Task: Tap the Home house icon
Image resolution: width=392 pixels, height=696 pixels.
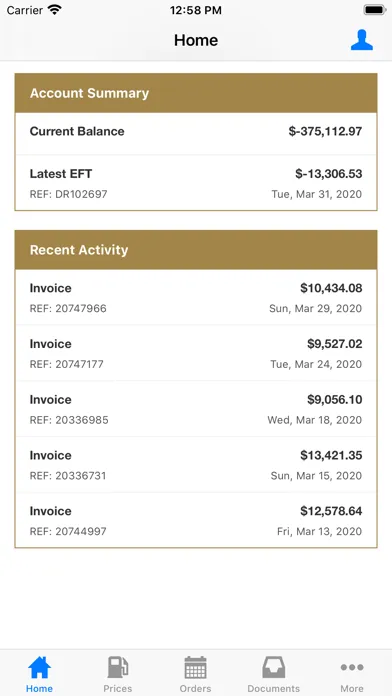Action: pos(40,668)
